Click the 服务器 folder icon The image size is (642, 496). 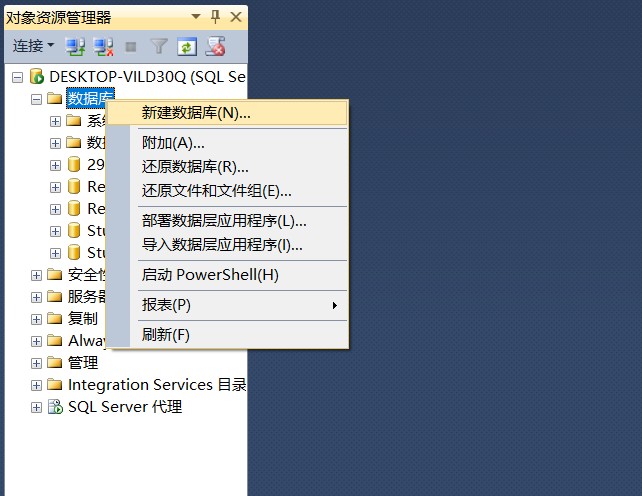pyautogui.click(x=54, y=297)
